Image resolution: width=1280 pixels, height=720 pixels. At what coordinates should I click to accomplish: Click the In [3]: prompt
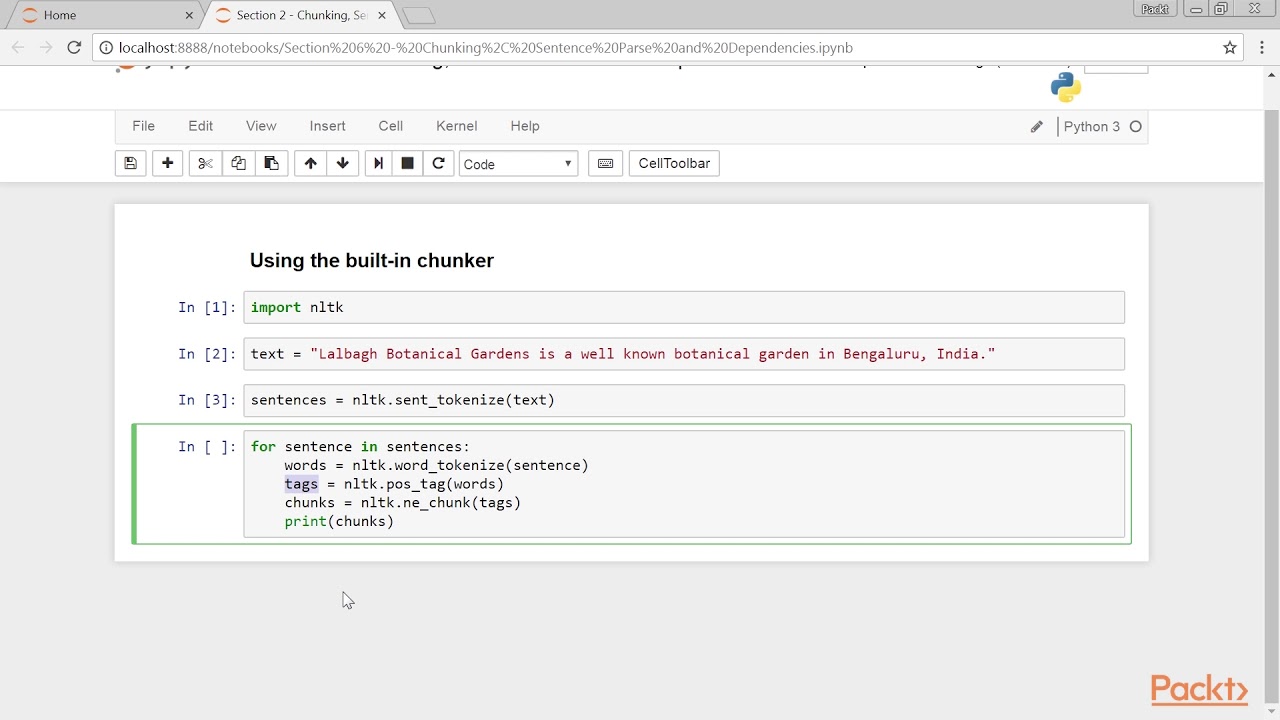207,400
